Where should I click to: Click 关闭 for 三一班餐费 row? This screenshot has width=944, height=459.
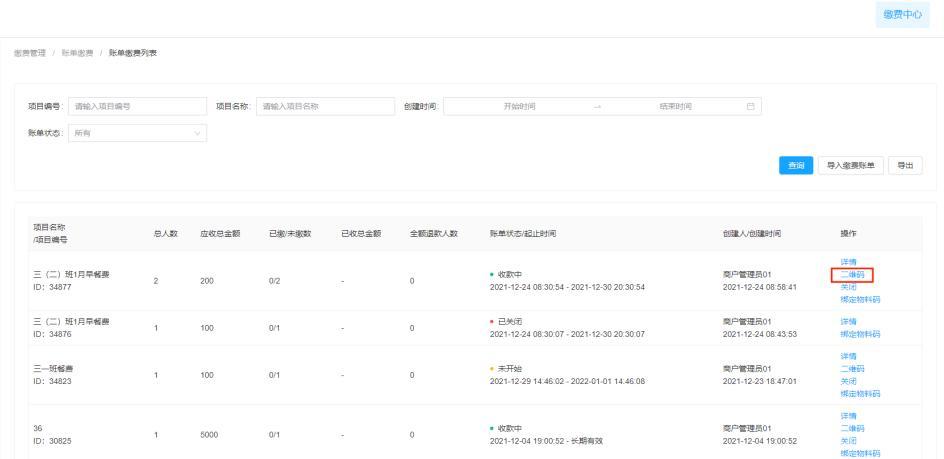(x=848, y=381)
